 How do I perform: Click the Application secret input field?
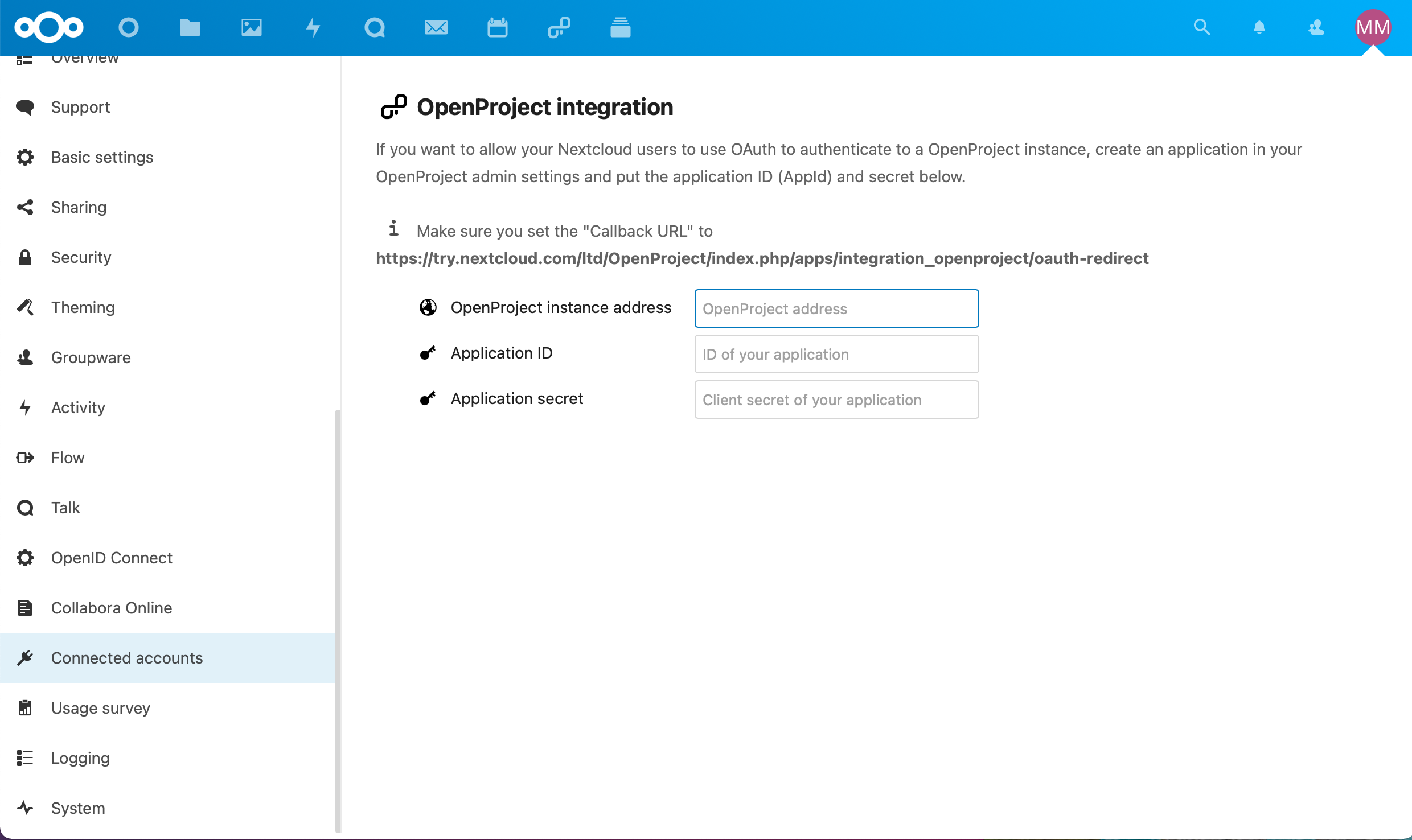click(x=836, y=400)
